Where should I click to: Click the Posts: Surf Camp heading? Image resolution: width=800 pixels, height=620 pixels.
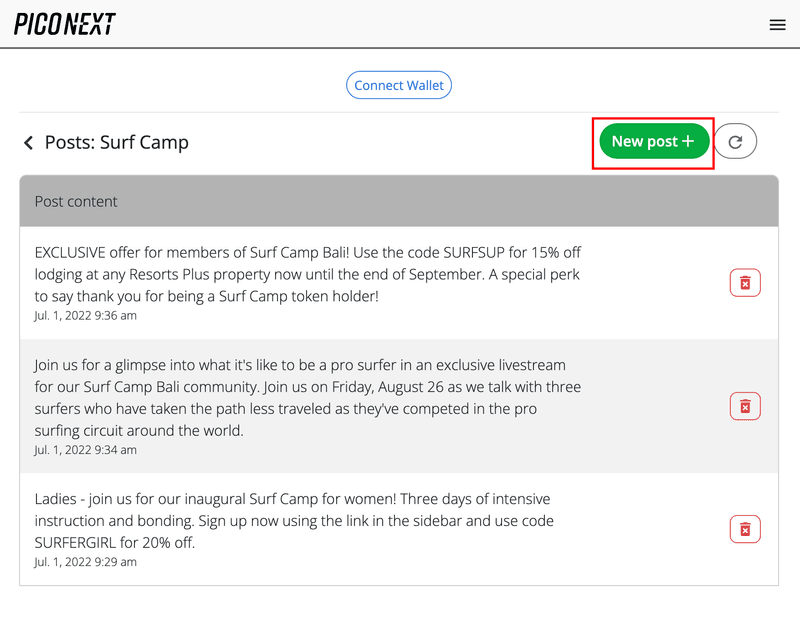(x=117, y=142)
